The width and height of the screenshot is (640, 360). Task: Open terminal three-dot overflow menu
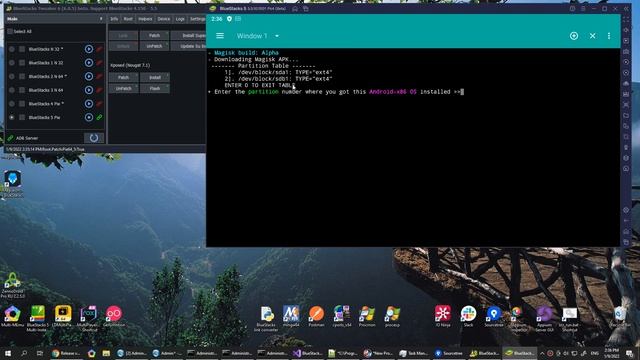coord(609,36)
